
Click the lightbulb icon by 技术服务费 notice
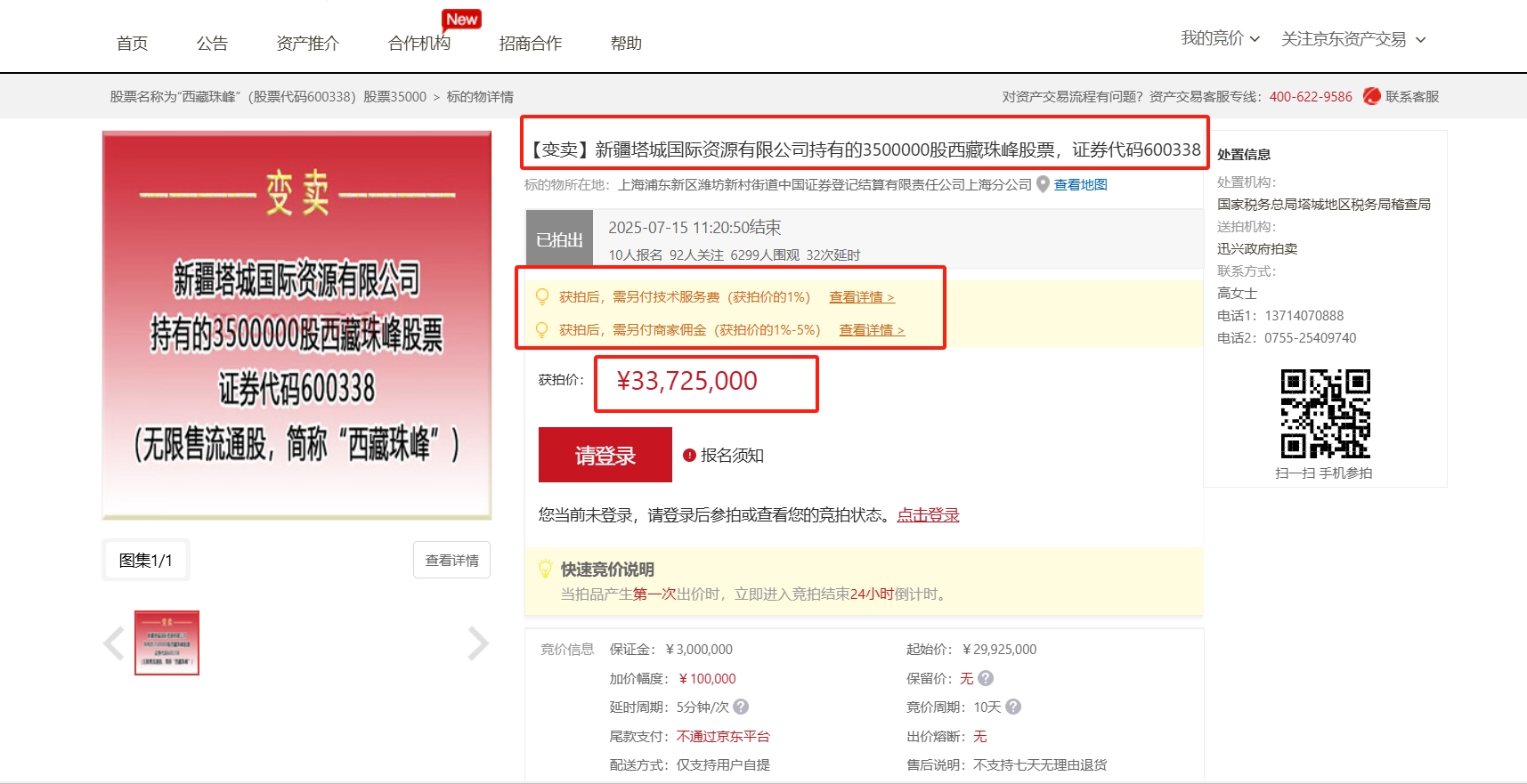[541, 296]
